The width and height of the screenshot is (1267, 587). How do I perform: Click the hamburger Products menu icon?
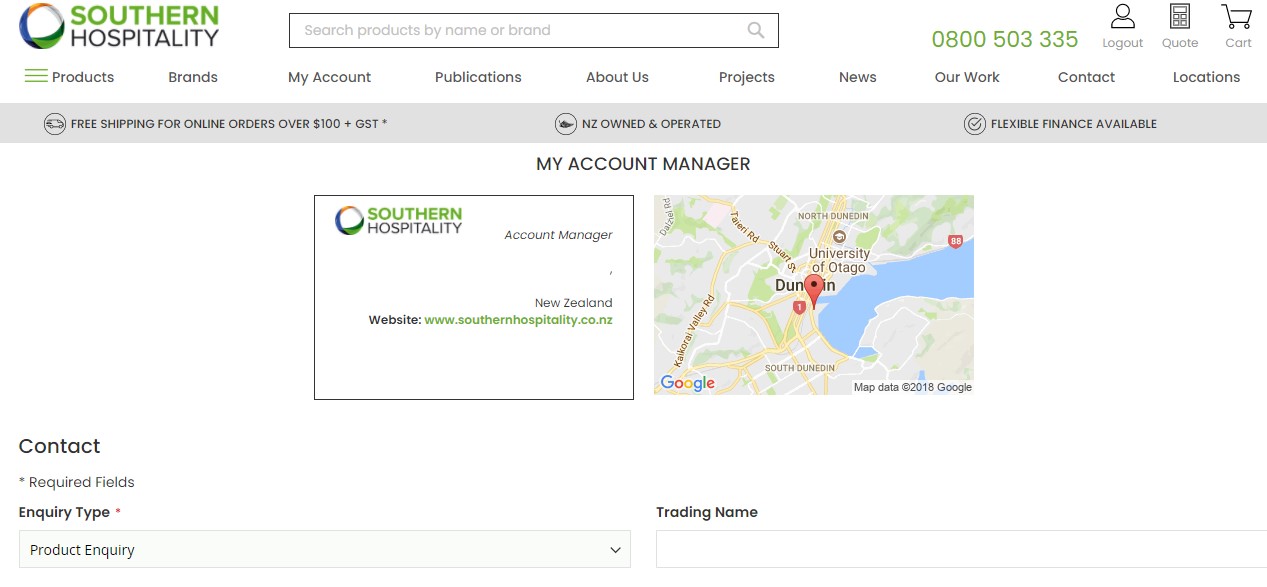point(36,76)
